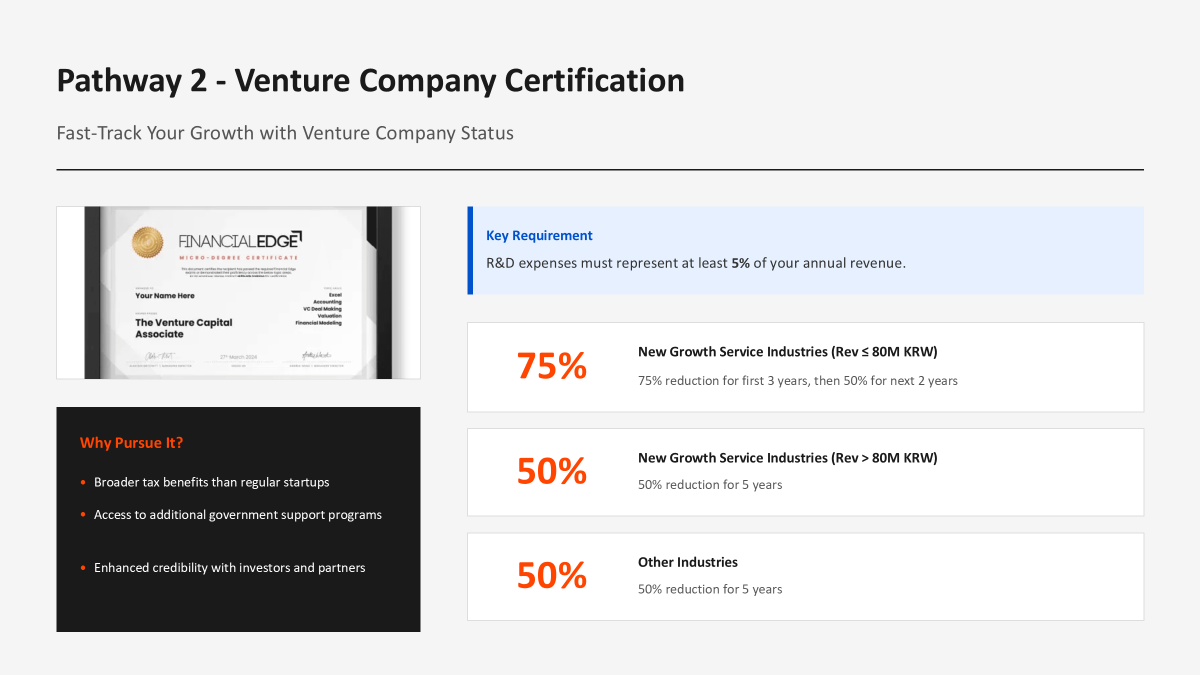The height and width of the screenshot is (675, 1200).
Task: Click the FinancialEdge logo on the certificate
Action: tap(239, 241)
